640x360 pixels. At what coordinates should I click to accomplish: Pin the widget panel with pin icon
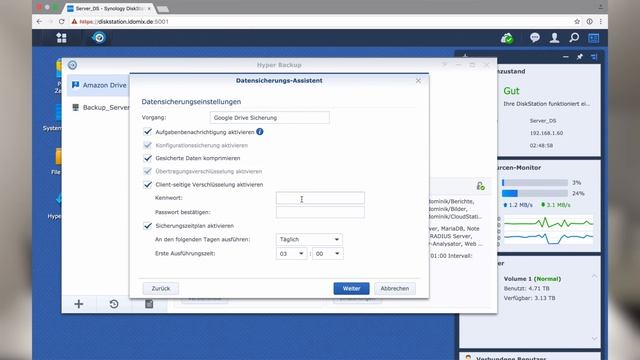coord(580,57)
